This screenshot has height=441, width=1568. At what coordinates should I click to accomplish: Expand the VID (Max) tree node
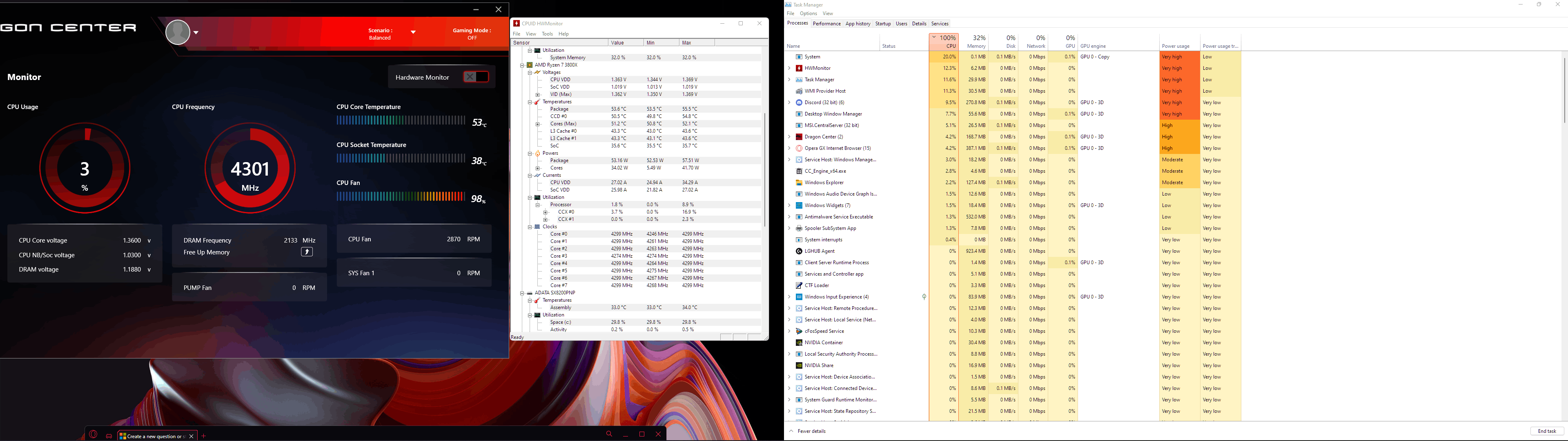pyautogui.click(x=537, y=94)
